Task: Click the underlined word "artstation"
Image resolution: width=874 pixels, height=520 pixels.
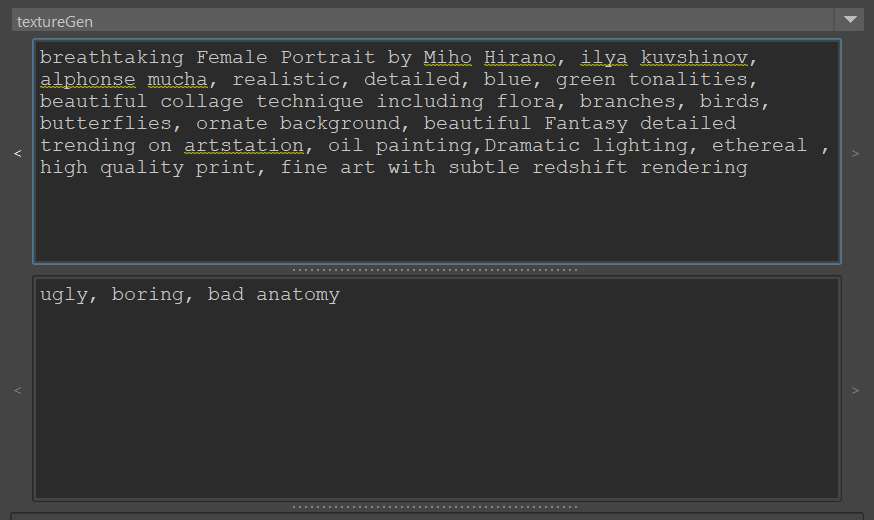Action: (244, 145)
